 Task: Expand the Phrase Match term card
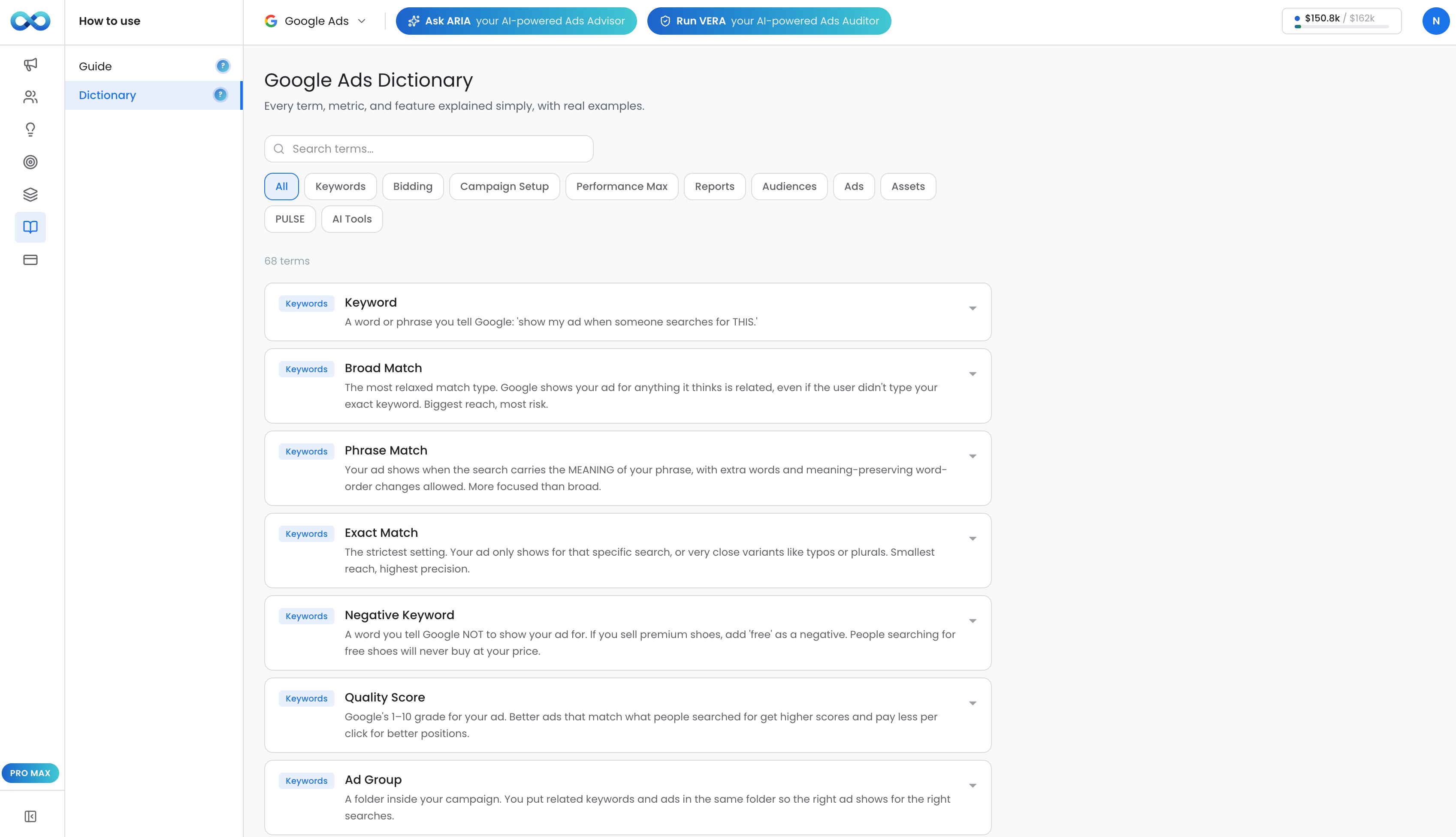point(973,456)
